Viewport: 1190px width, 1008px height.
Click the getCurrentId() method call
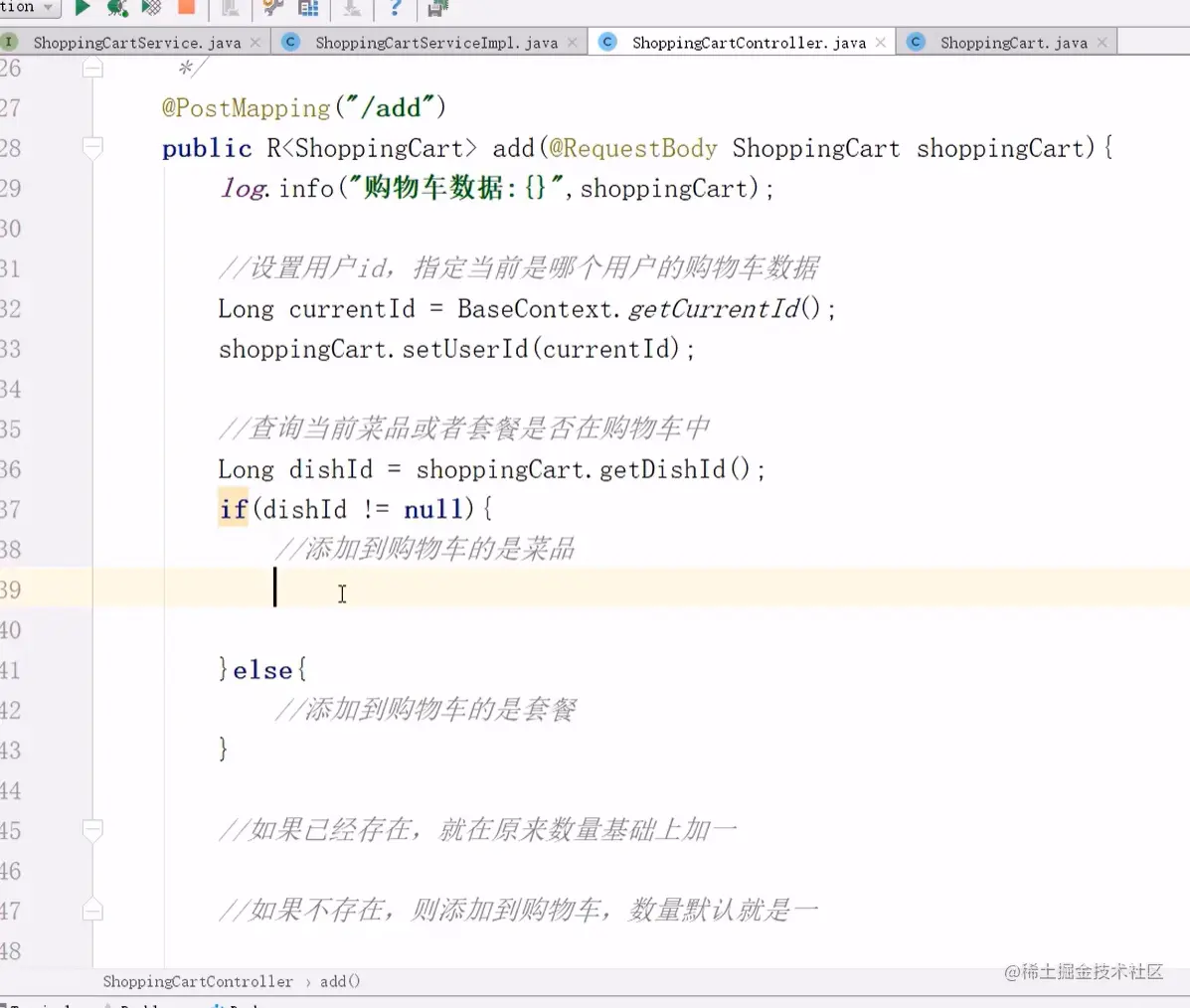725,309
